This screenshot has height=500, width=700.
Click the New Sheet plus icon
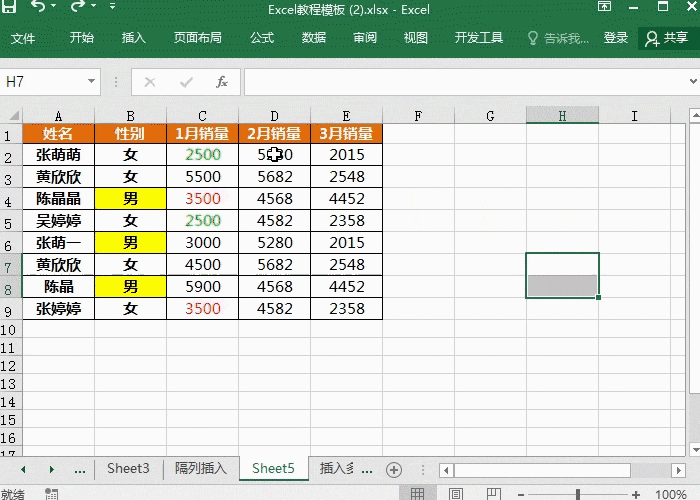pyautogui.click(x=394, y=470)
